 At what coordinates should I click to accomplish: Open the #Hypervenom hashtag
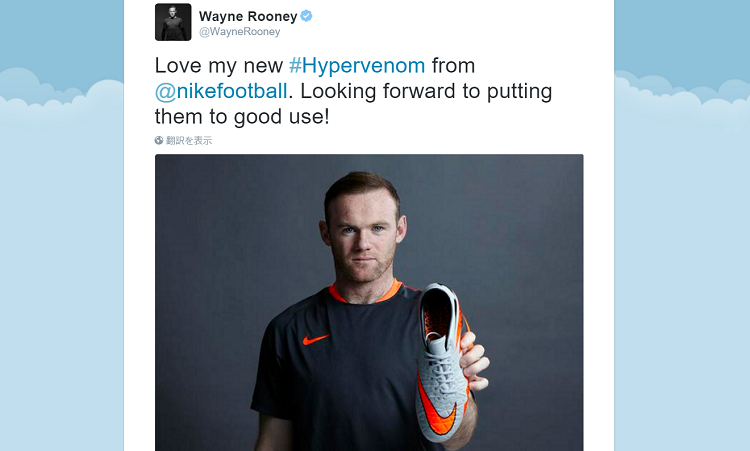(357, 66)
